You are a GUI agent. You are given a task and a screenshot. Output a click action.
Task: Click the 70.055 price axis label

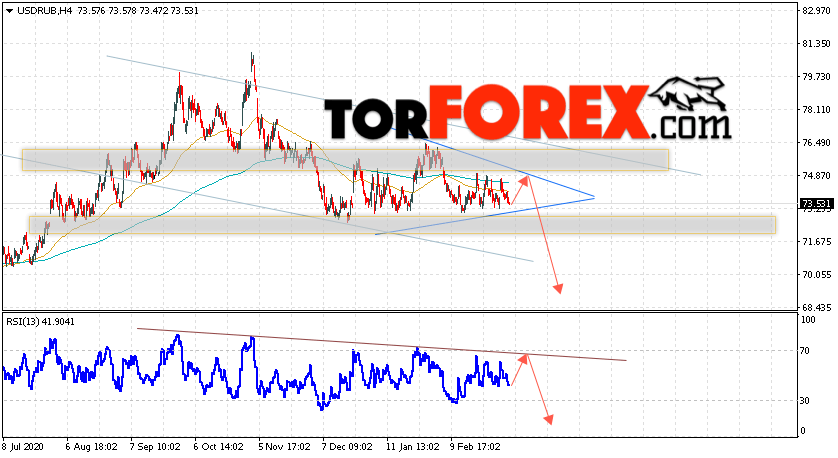(x=817, y=275)
